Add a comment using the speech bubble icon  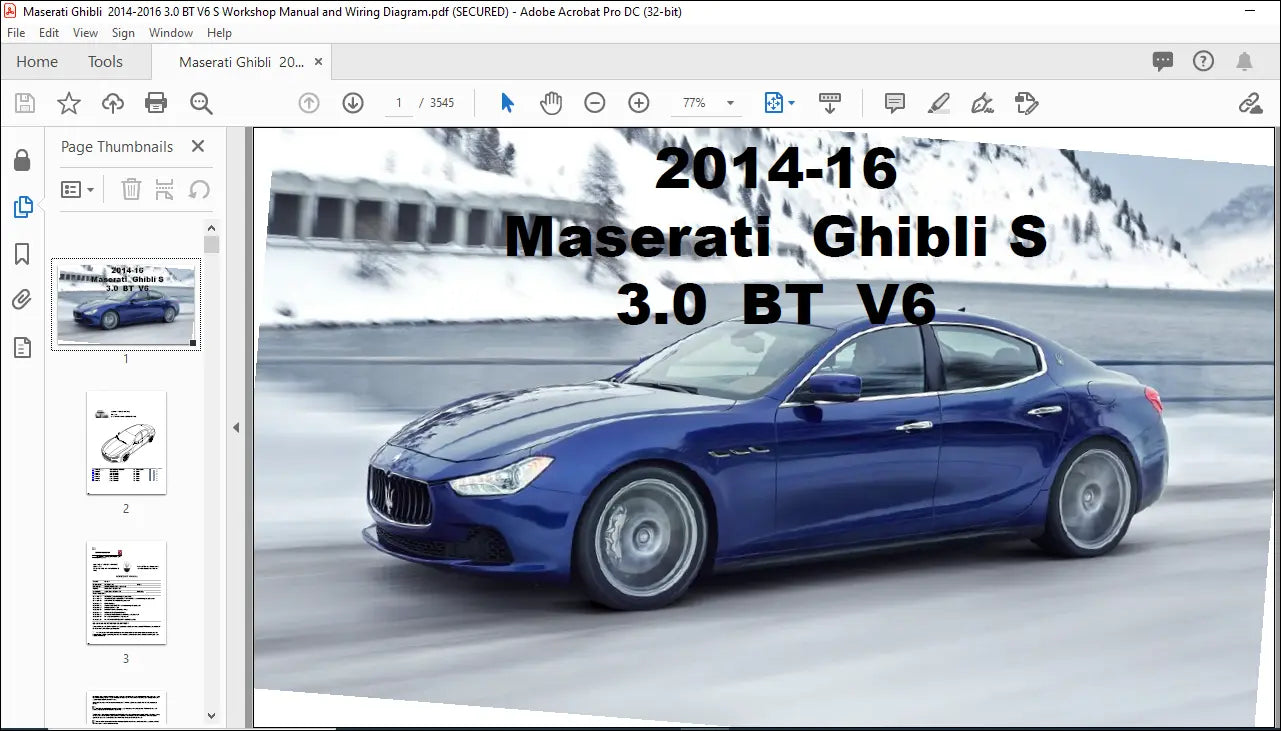894,102
